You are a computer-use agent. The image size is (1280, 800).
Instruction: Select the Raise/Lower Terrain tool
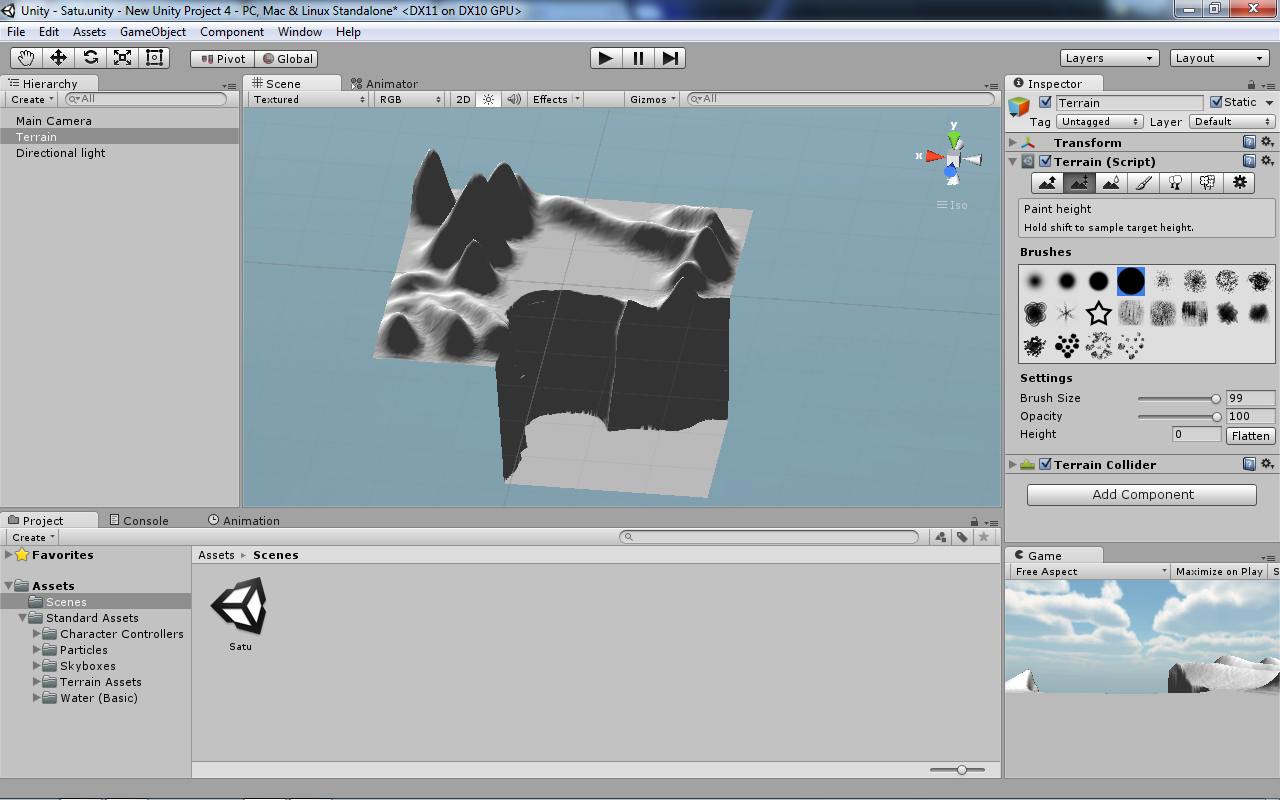tap(1047, 182)
